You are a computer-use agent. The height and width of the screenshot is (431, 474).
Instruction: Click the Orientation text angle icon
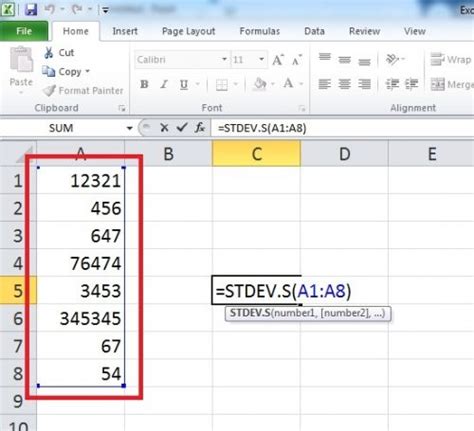(x=392, y=60)
